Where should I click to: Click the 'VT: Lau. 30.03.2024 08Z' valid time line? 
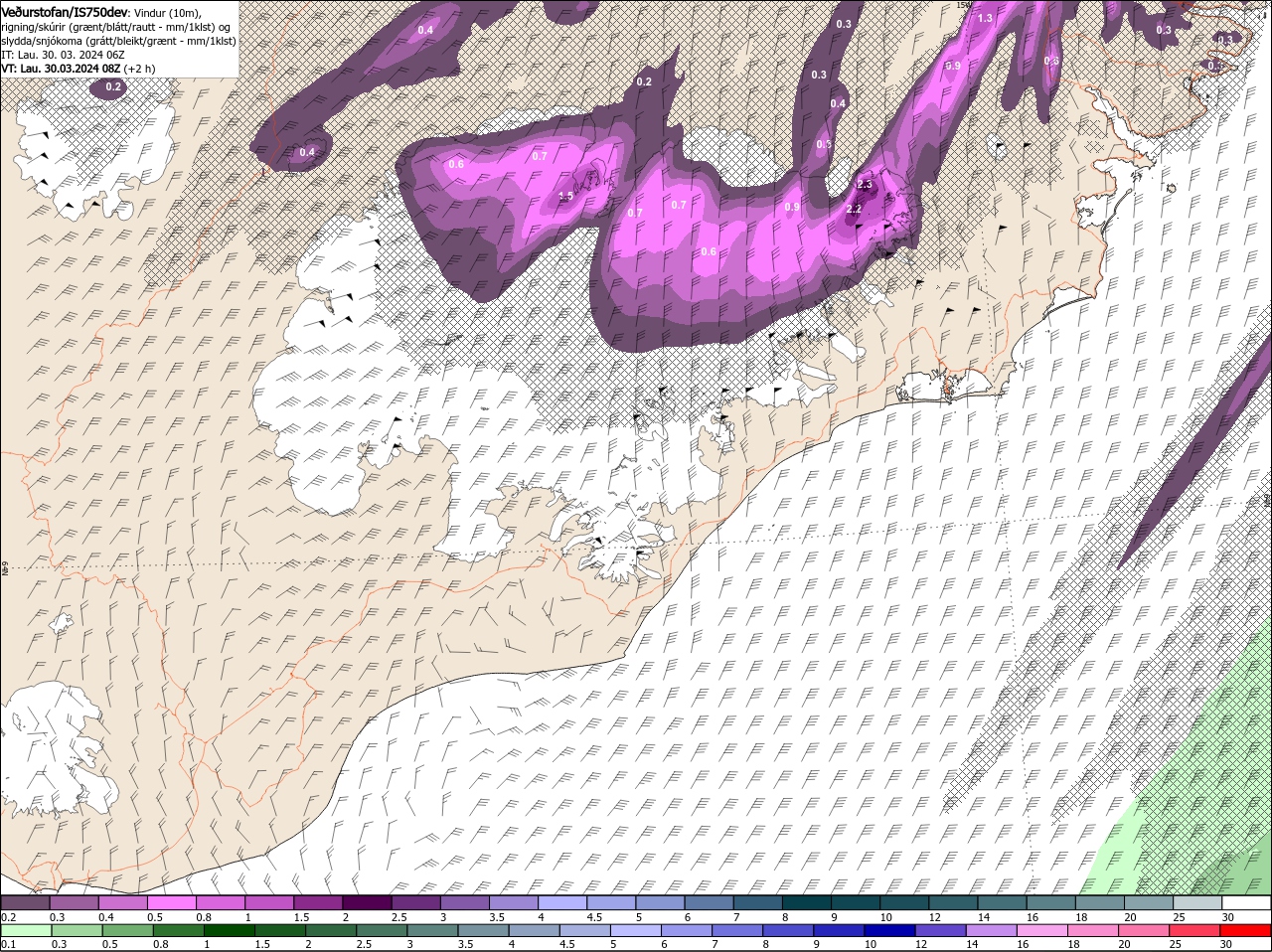point(62,69)
